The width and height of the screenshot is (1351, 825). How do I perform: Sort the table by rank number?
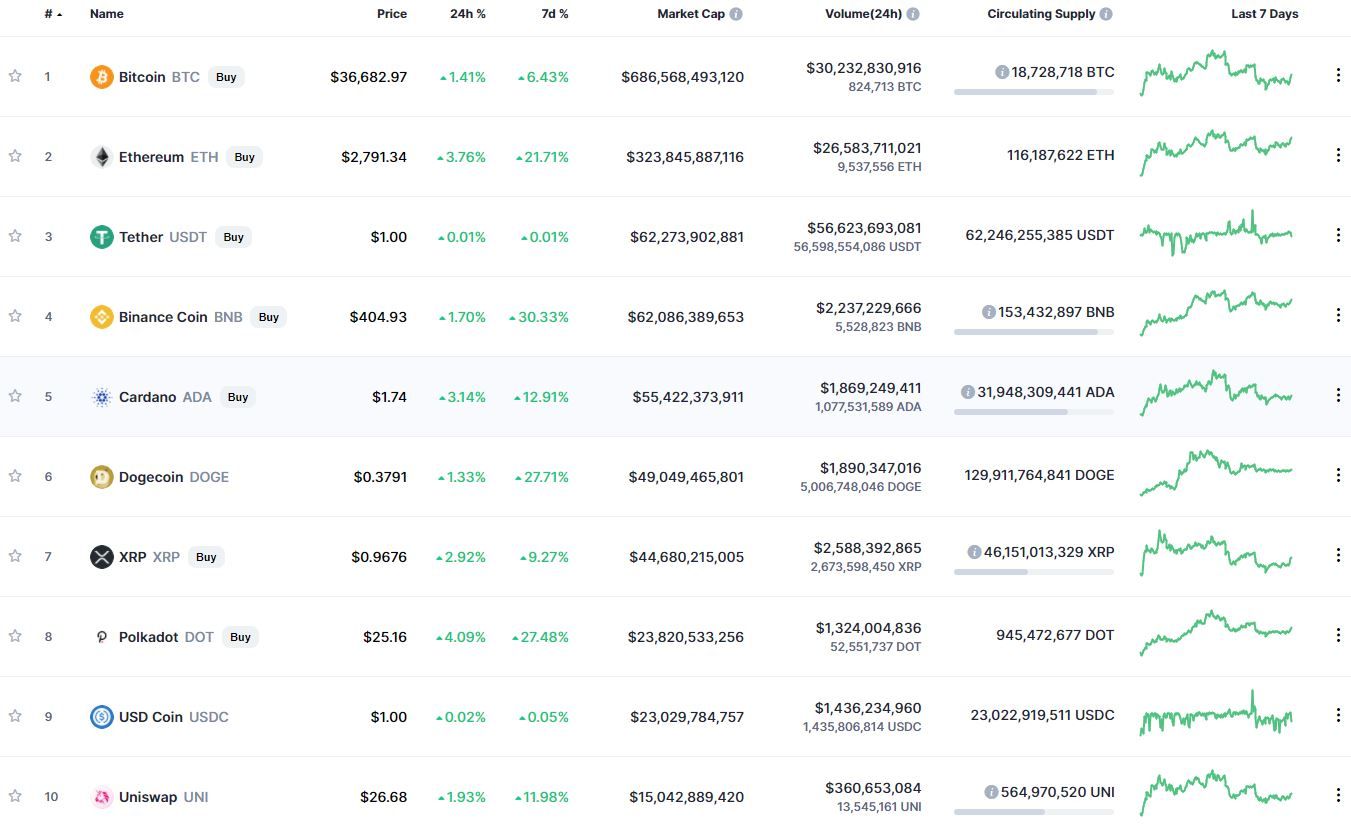53,14
